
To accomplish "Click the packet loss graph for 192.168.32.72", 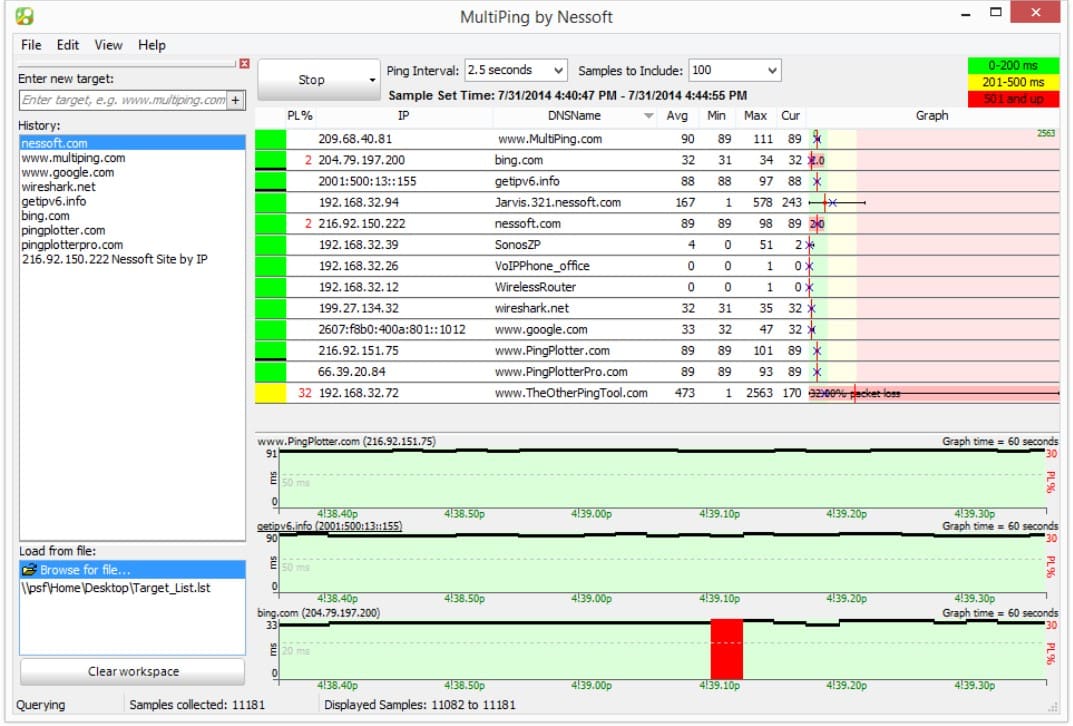I will [933, 393].
